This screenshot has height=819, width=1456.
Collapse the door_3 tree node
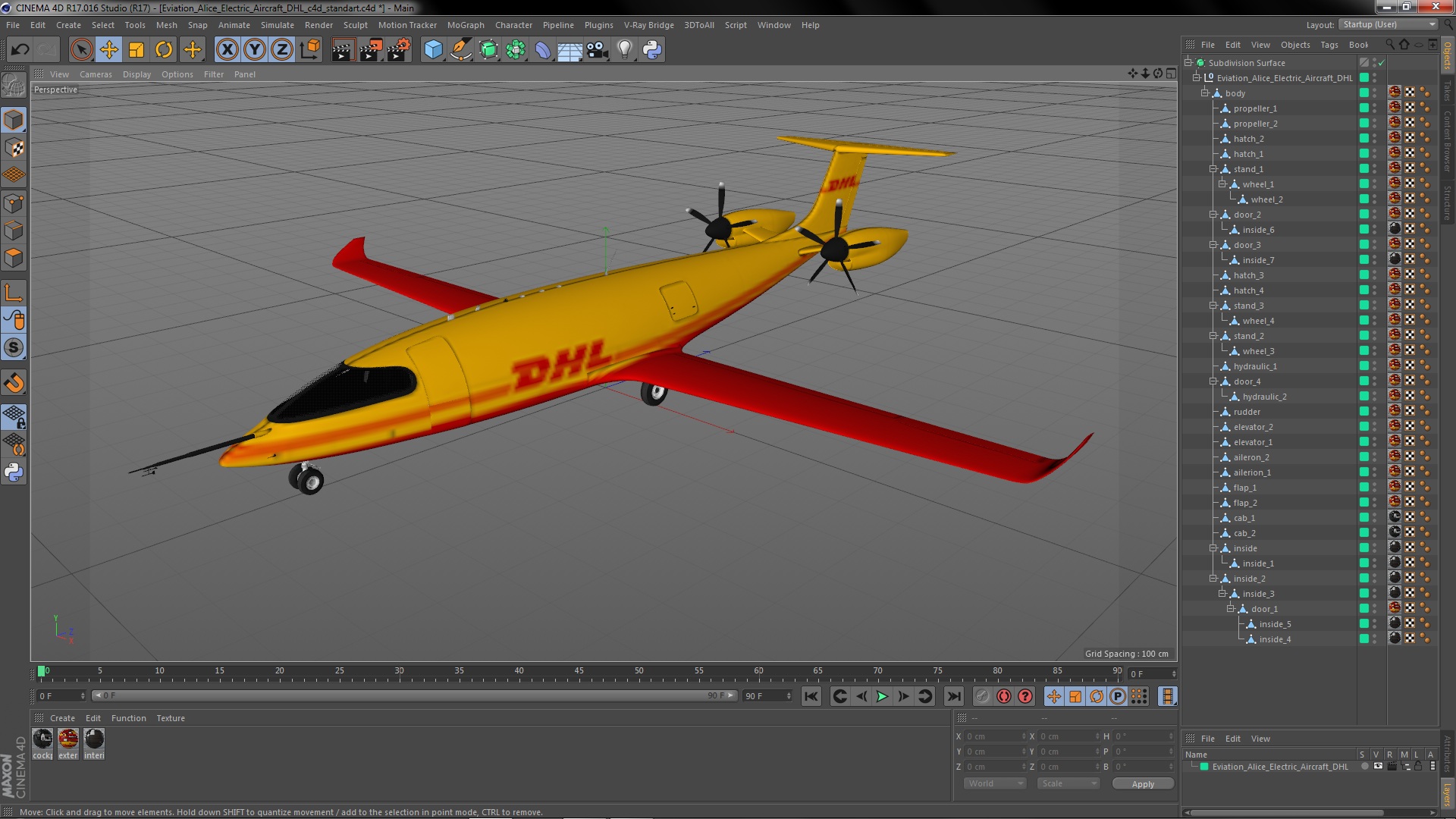click(1213, 245)
